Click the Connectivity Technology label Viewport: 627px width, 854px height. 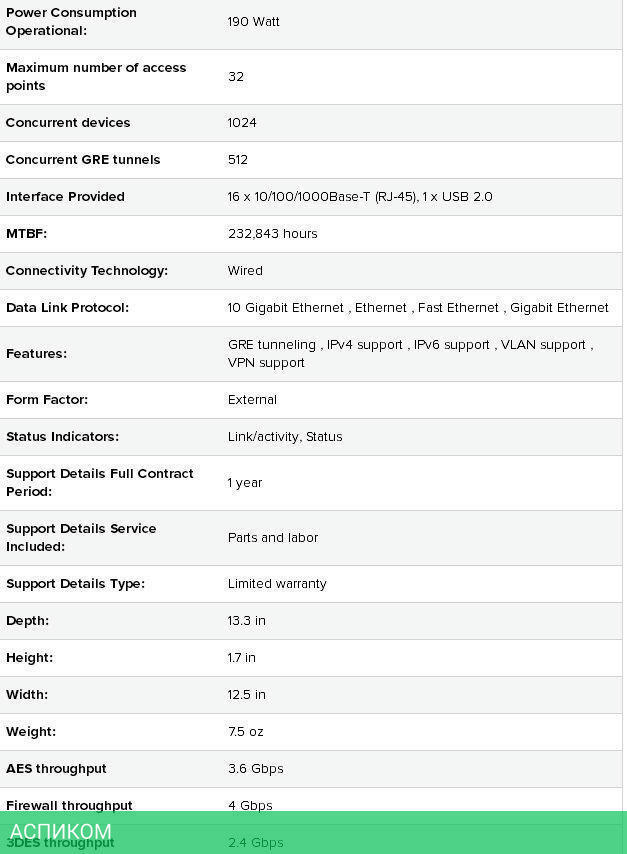point(87,271)
